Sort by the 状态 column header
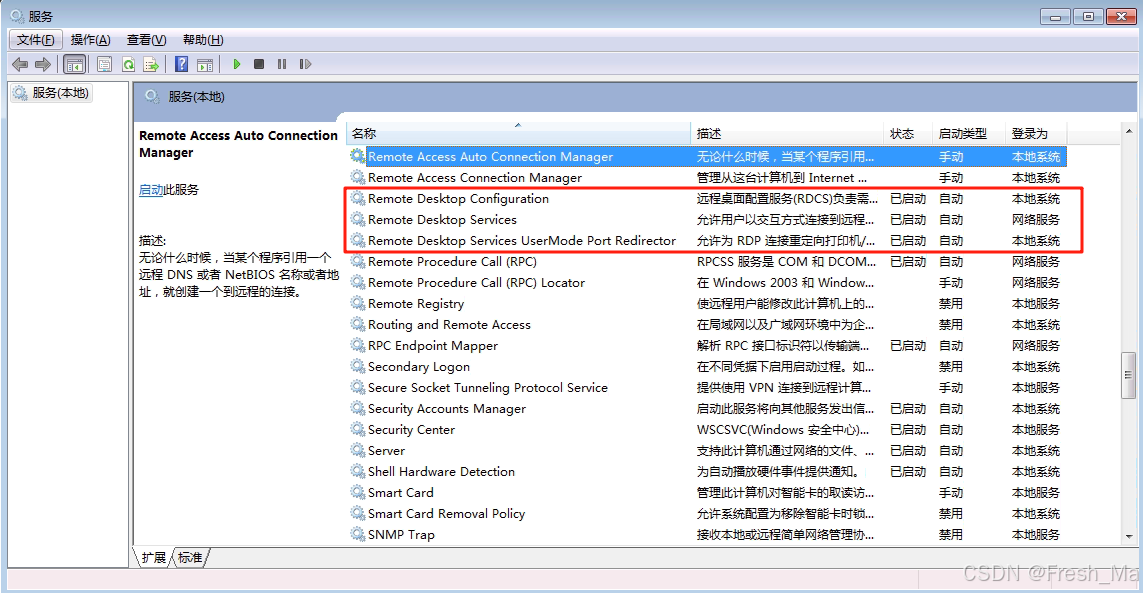 (x=908, y=133)
